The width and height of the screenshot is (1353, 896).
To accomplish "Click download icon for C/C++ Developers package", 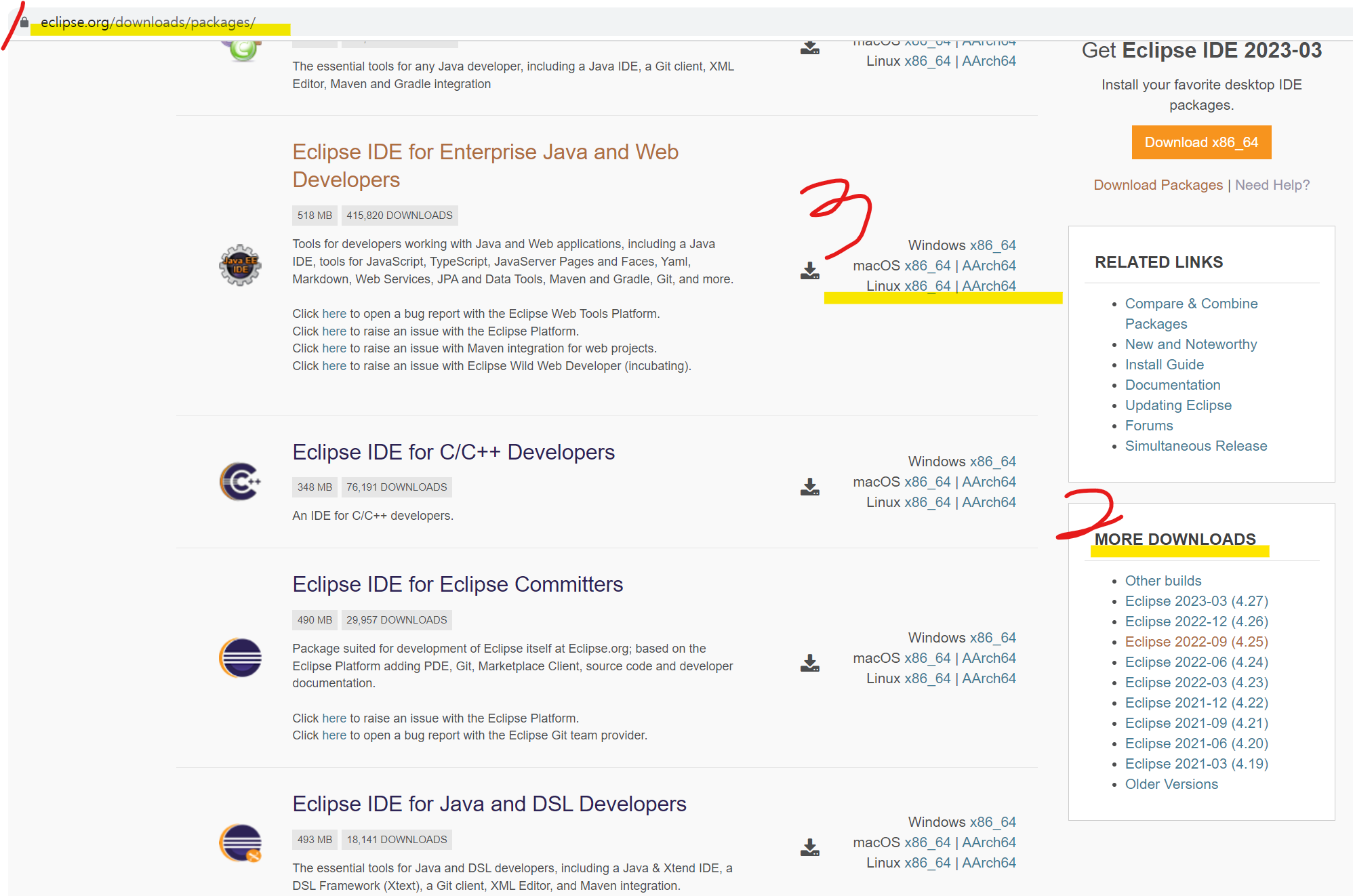I will point(810,487).
